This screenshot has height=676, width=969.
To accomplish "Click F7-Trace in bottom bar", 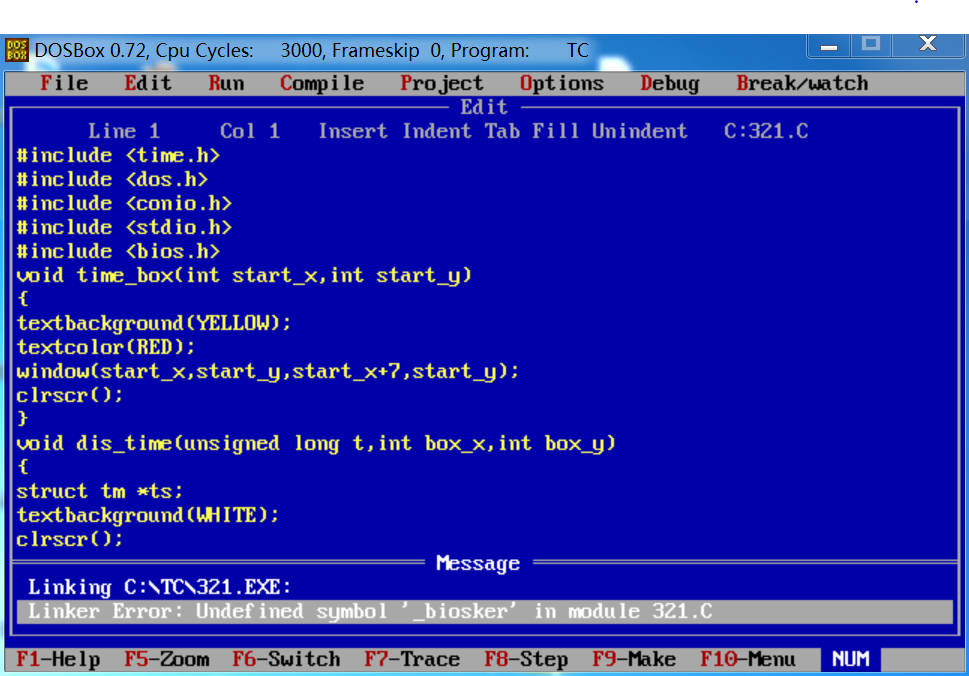I will coord(412,659).
